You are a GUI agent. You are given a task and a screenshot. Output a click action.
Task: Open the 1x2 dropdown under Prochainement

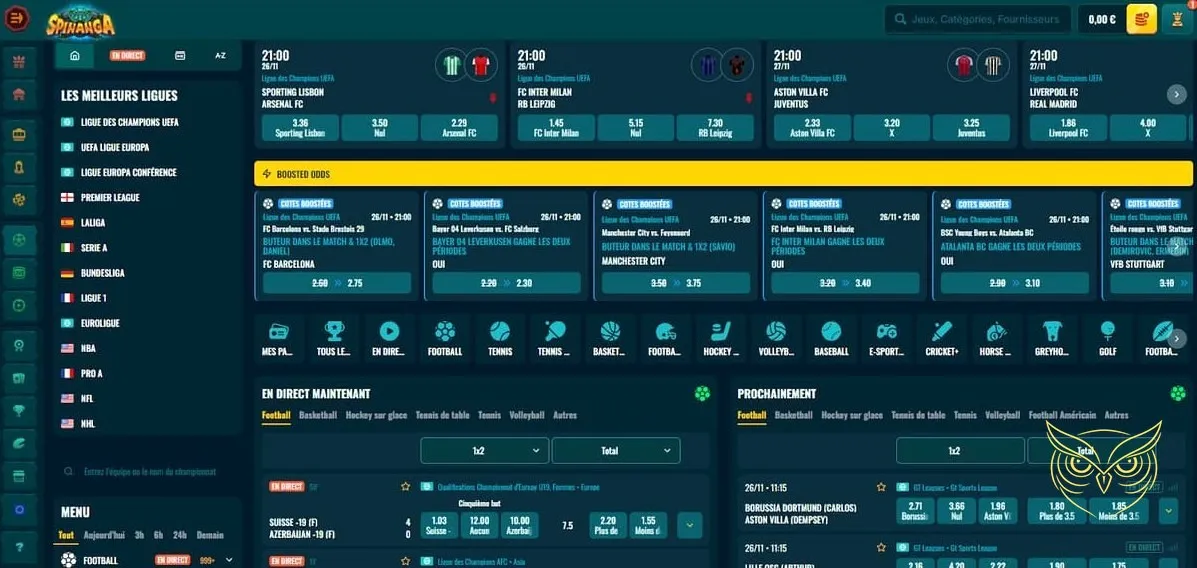(960, 450)
